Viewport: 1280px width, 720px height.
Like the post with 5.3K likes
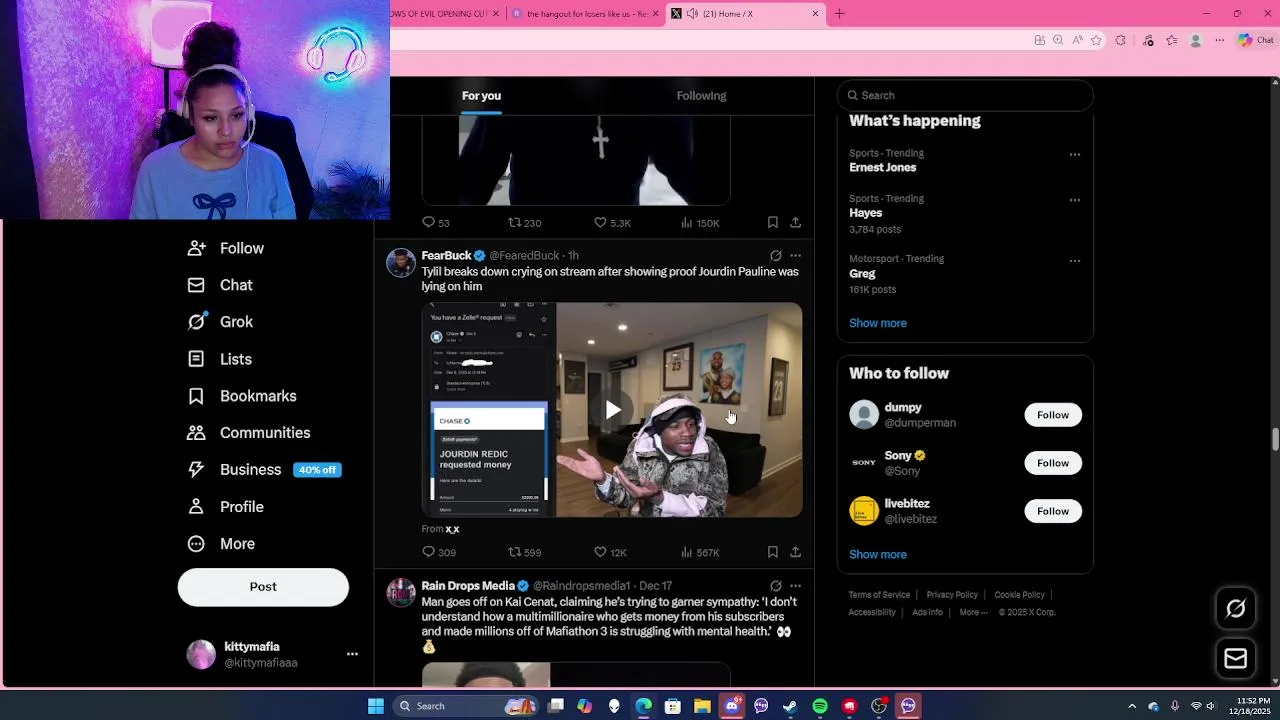[x=612, y=222]
